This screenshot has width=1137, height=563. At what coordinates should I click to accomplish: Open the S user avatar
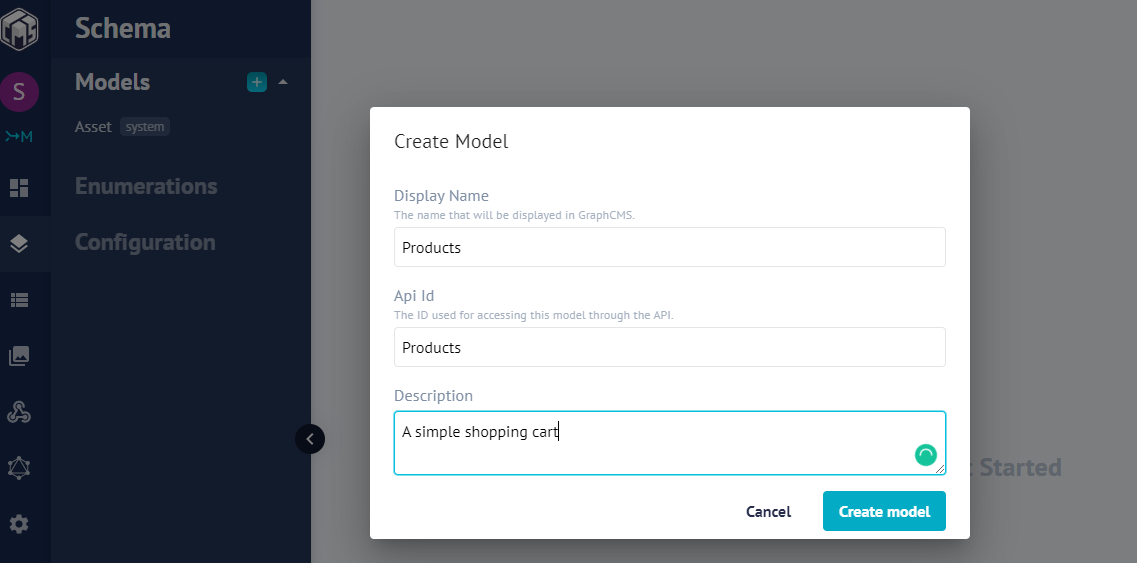coord(19,92)
